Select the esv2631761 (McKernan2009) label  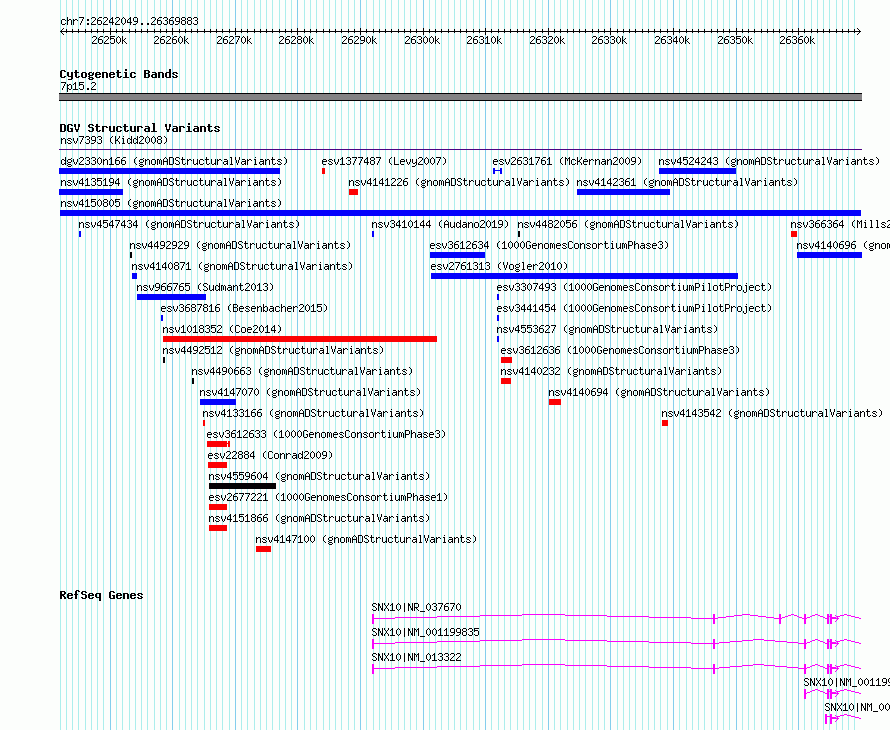pos(567,161)
